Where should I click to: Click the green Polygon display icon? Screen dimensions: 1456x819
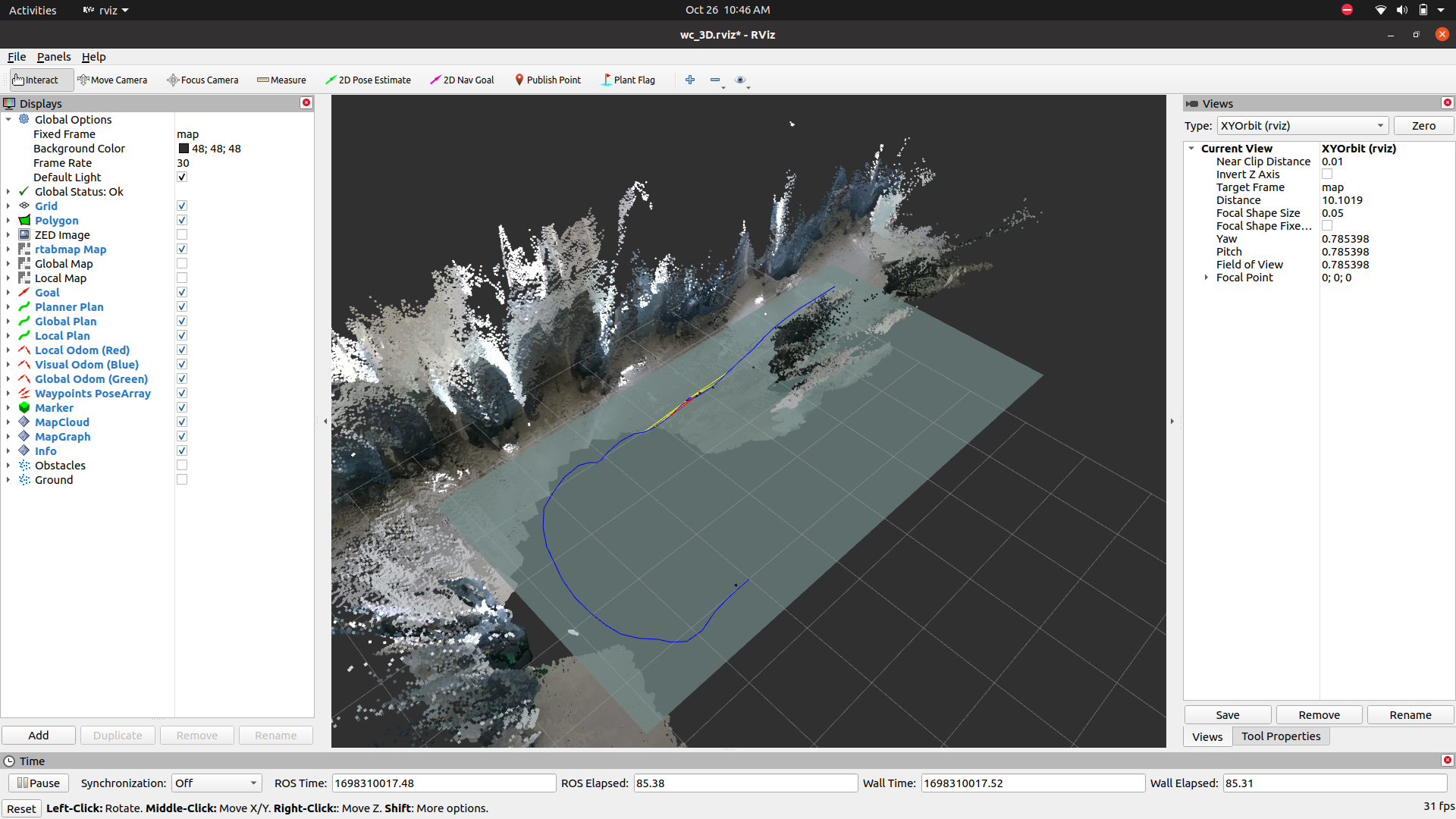(24, 220)
